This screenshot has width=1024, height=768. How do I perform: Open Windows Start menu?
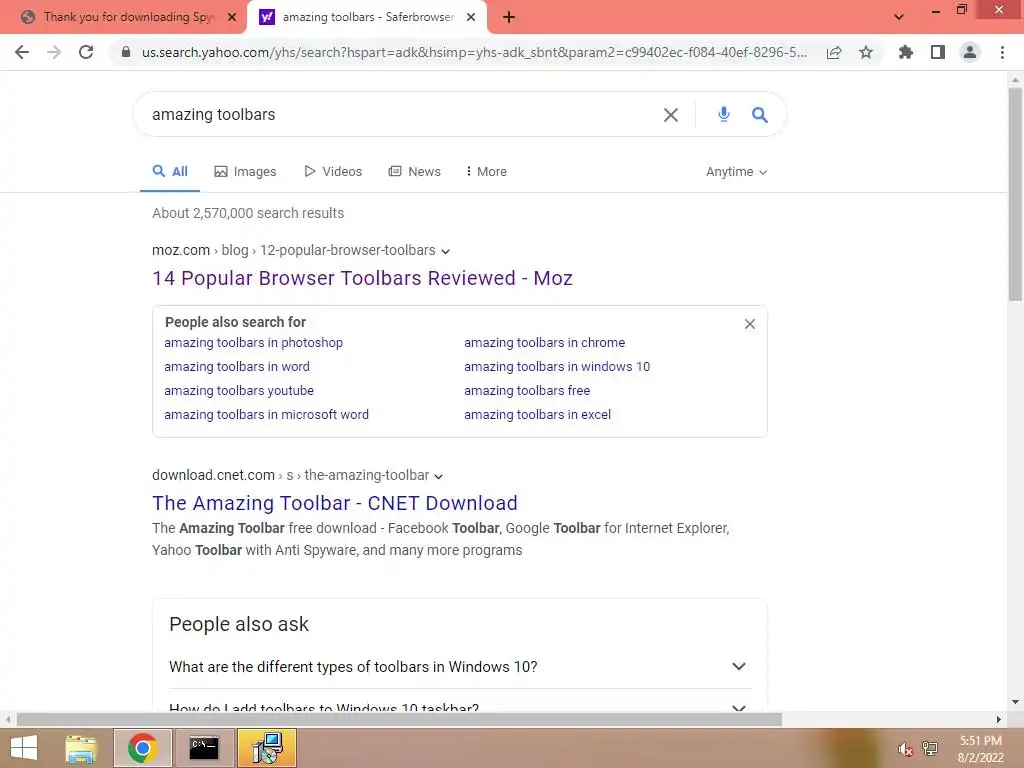pos(24,748)
